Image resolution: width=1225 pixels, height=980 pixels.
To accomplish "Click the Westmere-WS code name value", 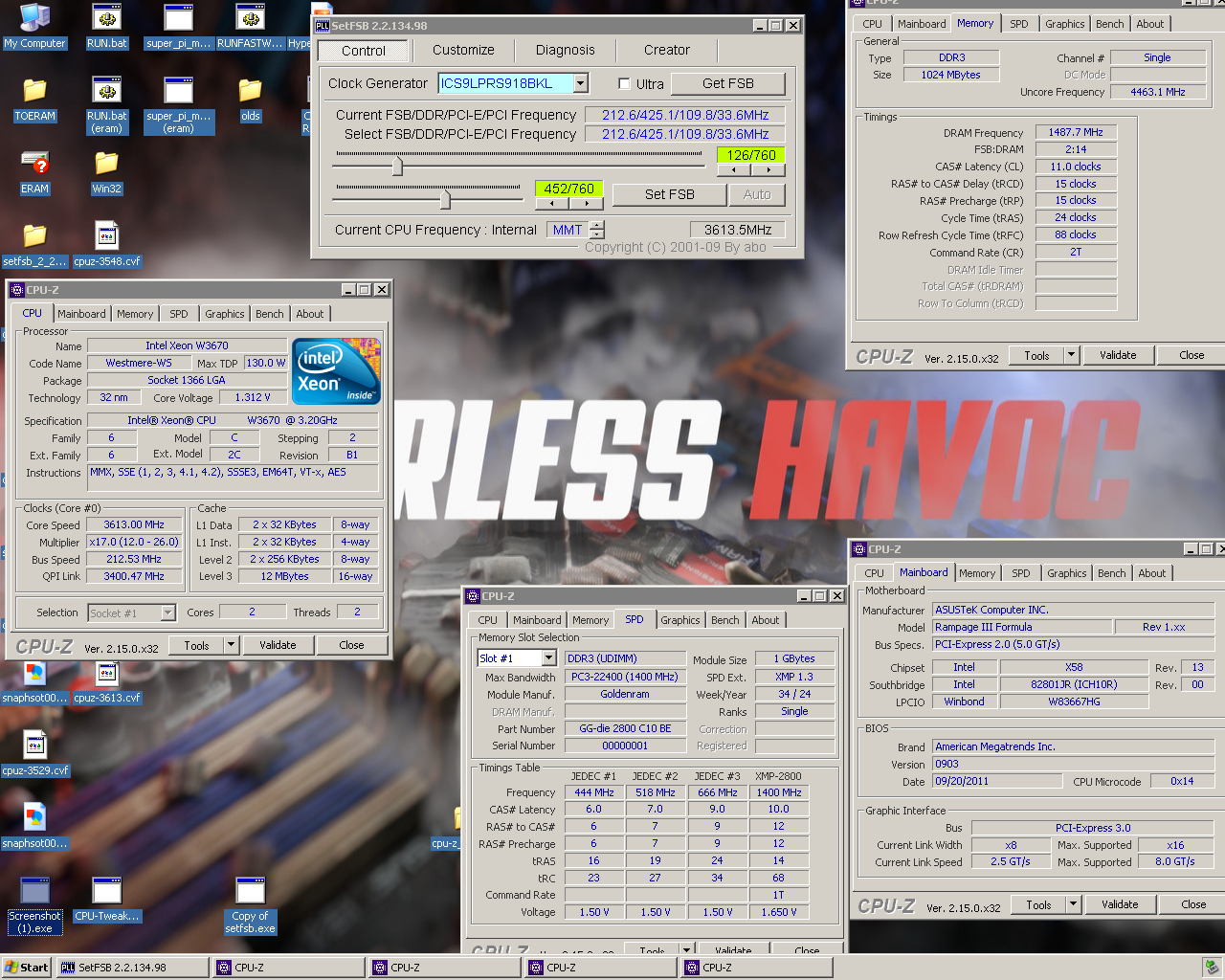I will (x=139, y=363).
